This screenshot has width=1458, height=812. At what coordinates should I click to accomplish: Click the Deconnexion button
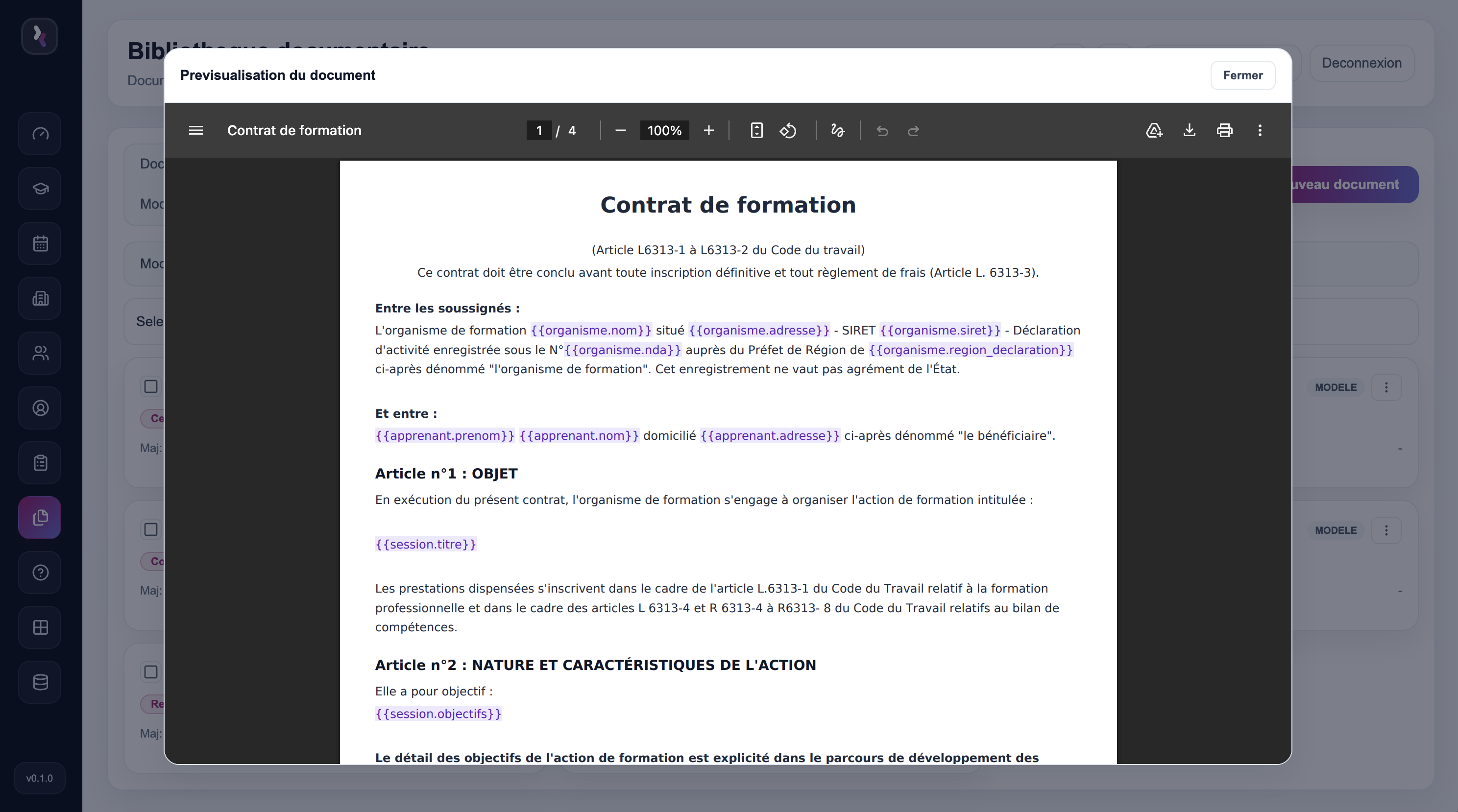(1362, 63)
